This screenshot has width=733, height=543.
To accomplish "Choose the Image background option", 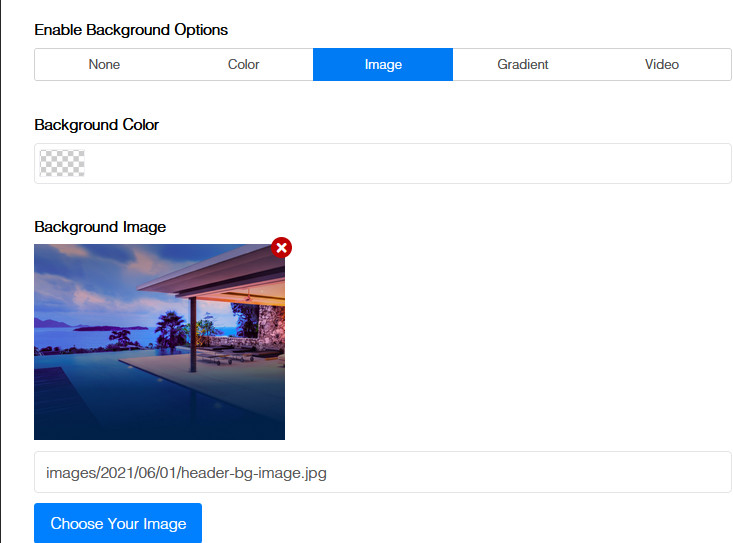I will pos(383,64).
